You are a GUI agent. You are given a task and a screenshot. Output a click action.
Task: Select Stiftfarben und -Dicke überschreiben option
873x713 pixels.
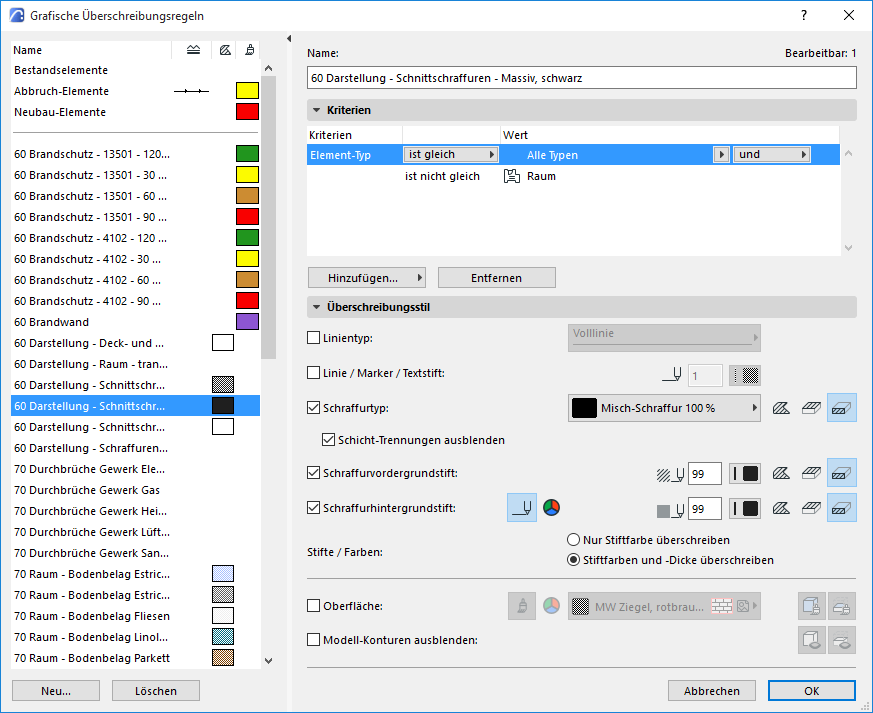pos(573,560)
